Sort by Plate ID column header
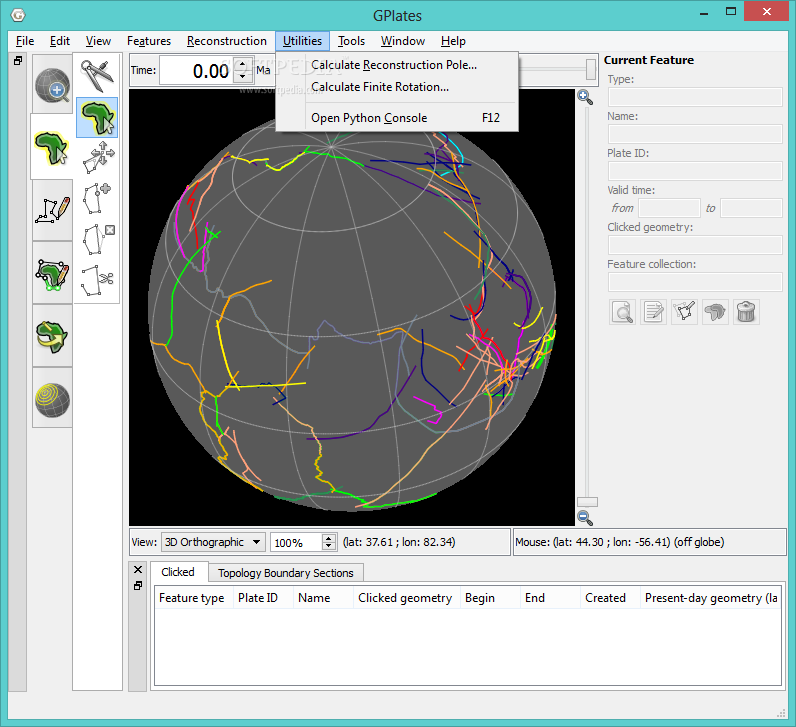796x727 pixels. pos(263,598)
